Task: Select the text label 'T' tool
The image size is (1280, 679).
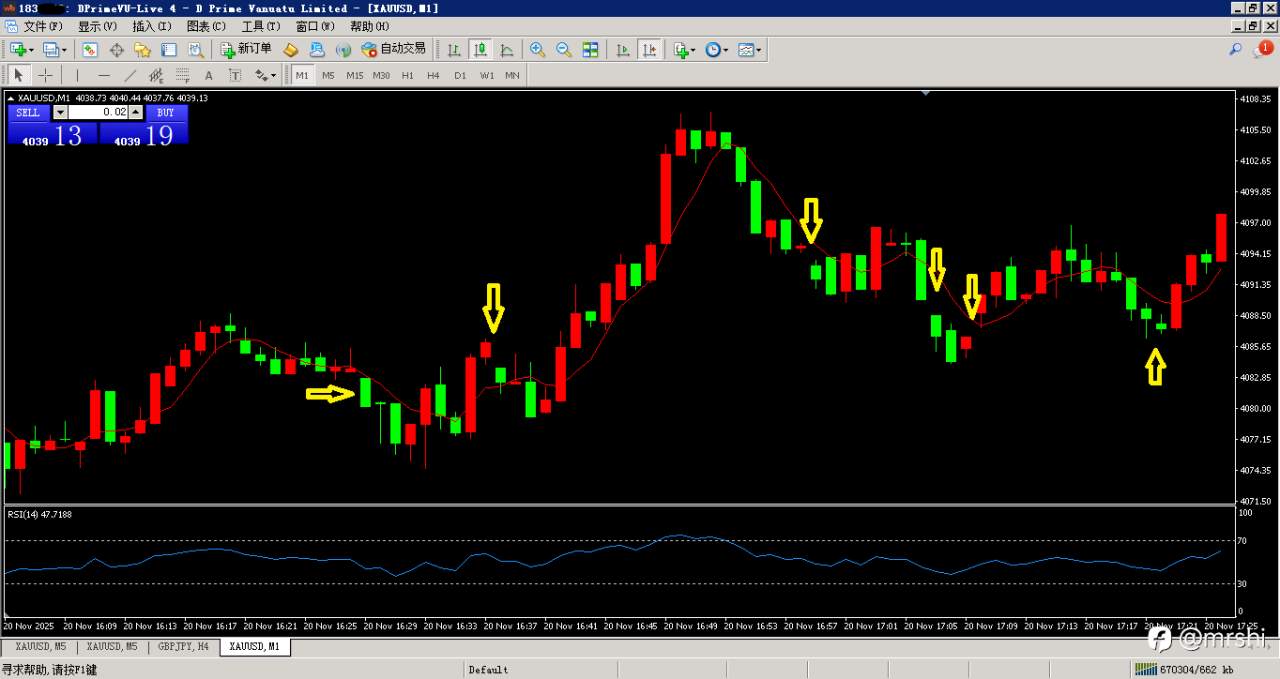Action: [235, 75]
